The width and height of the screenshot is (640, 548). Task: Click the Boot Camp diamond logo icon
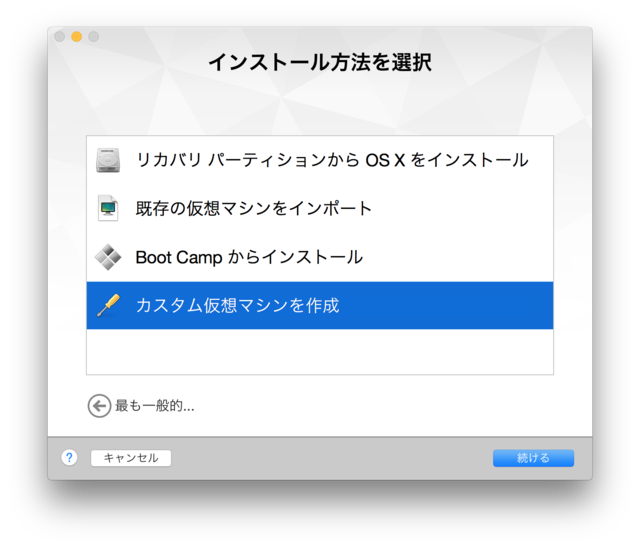(108, 257)
